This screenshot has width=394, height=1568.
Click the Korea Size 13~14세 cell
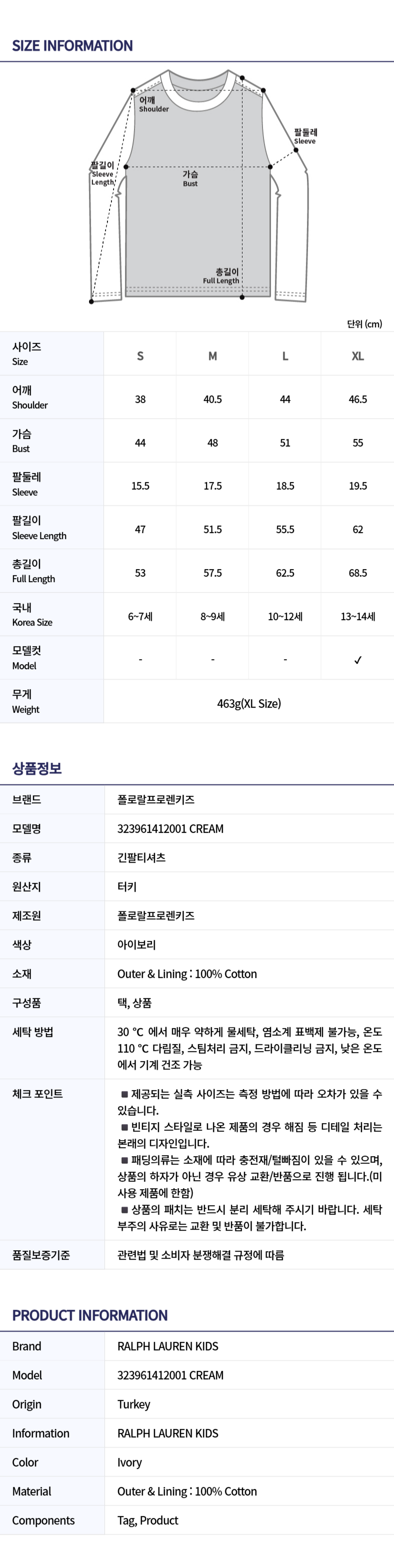pyautogui.click(x=357, y=617)
